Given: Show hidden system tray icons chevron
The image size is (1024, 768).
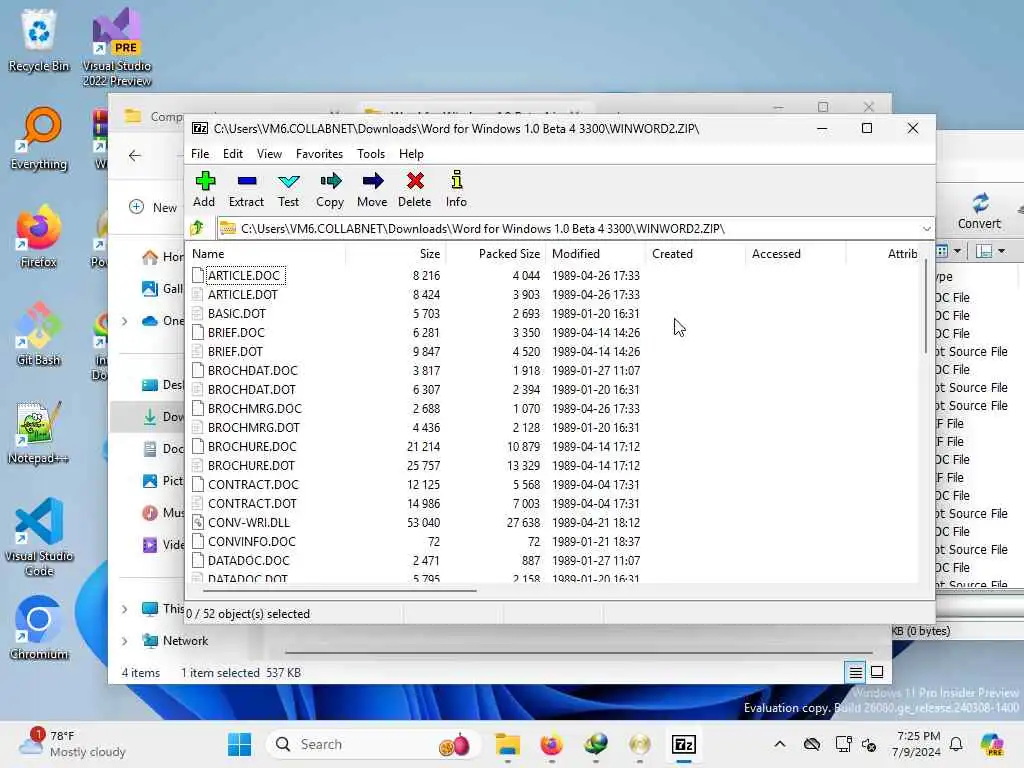Looking at the screenshot, I should [780, 744].
